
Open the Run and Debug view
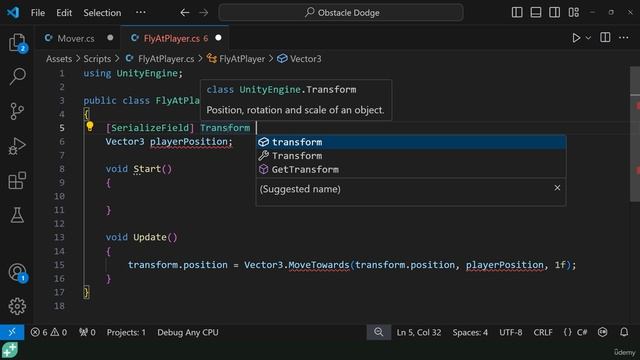tap(17, 146)
